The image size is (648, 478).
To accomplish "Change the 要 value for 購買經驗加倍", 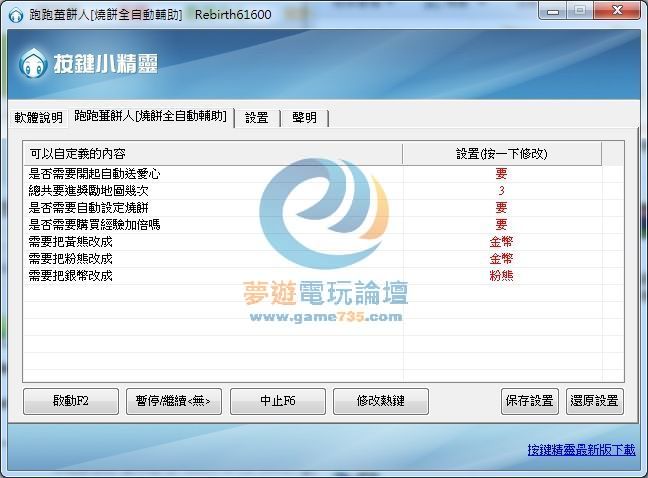I will click(x=501, y=225).
